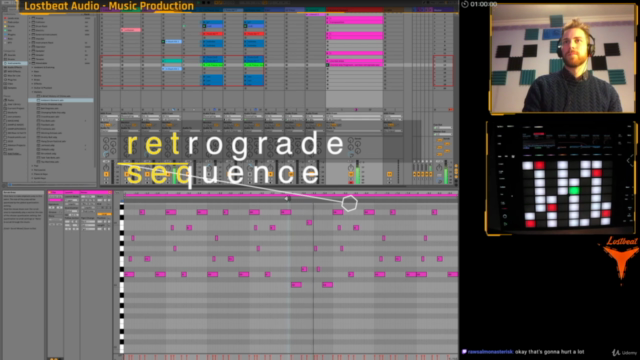This screenshot has width=640, height=360.
Task: Click the Simpler instrument icon in browser
Action: click(33, 55)
